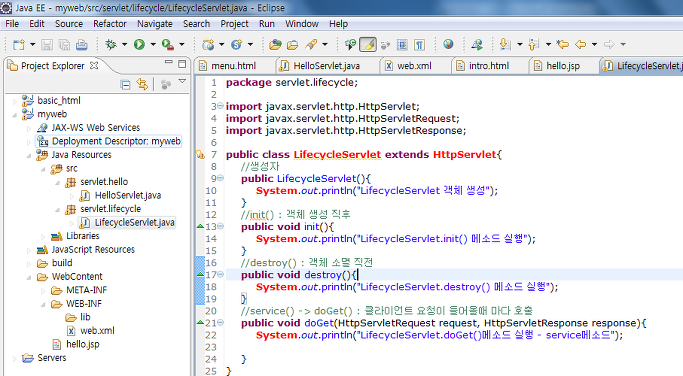Open the Web Browser globe icon
This screenshot has height=376, width=683.
click(x=448, y=44)
